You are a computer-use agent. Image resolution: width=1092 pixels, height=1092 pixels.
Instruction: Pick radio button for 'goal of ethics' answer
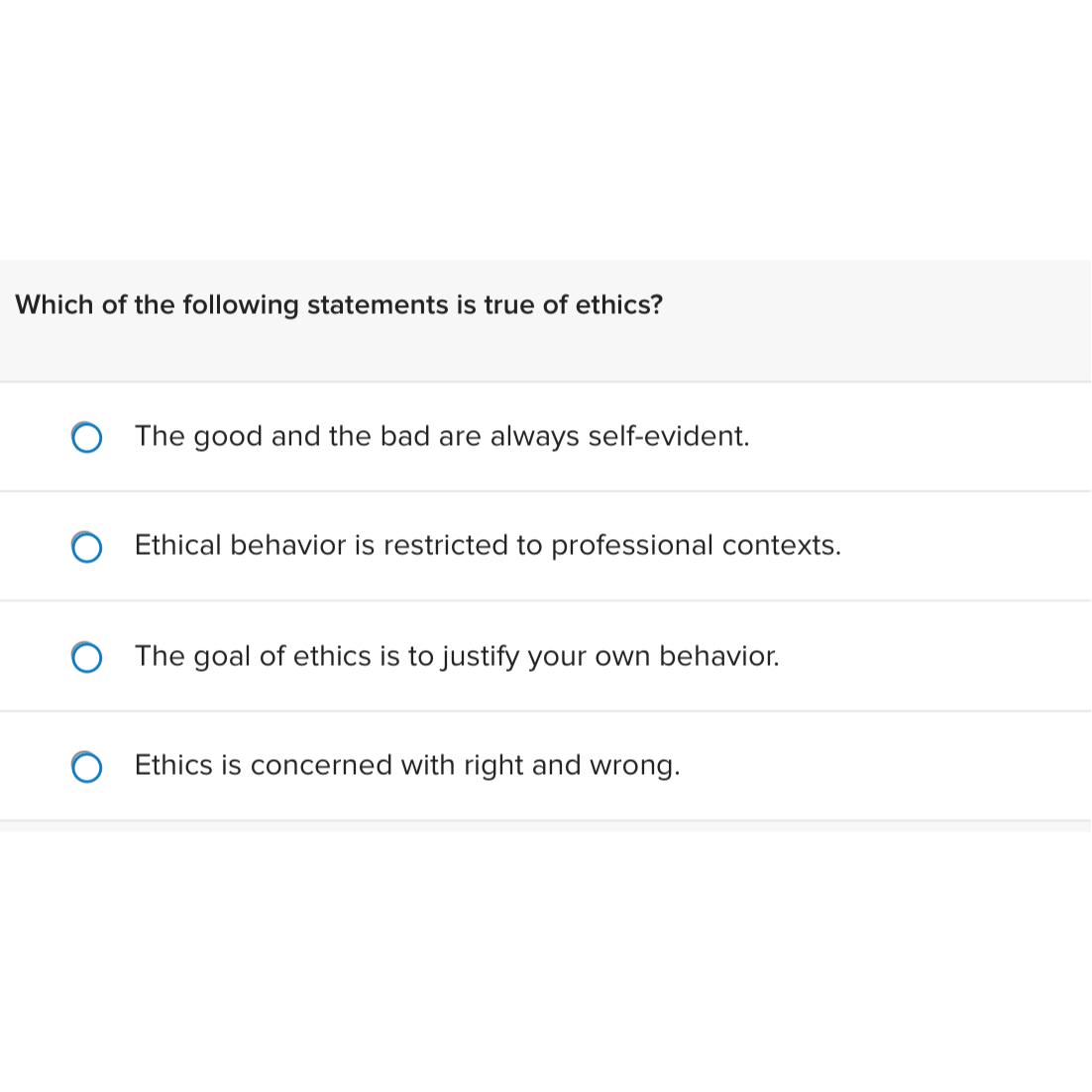(x=87, y=657)
